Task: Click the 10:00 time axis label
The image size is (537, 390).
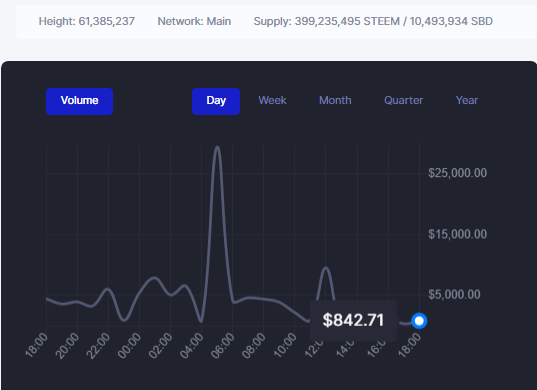Action: coord(285,345)
